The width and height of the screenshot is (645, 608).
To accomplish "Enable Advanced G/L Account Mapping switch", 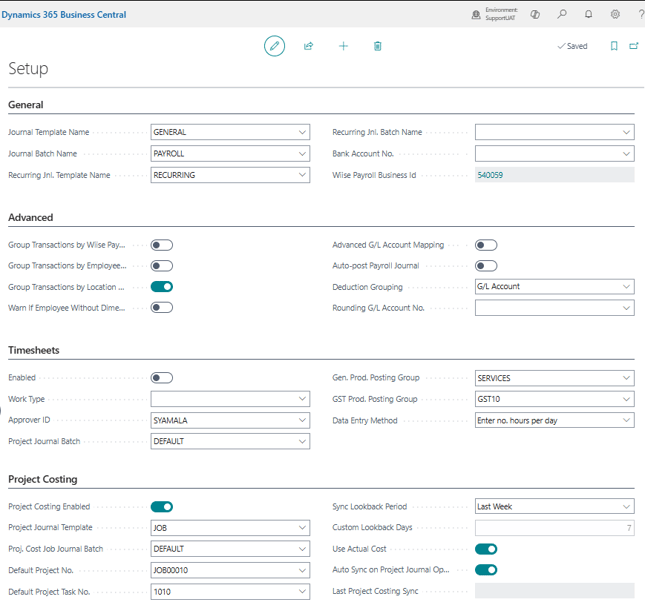I will [x=486, y=245].
